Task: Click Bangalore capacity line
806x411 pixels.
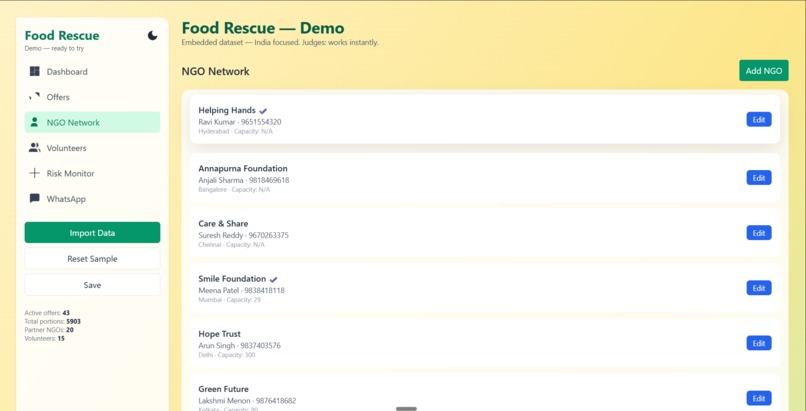Action: (x=234, y=190)
